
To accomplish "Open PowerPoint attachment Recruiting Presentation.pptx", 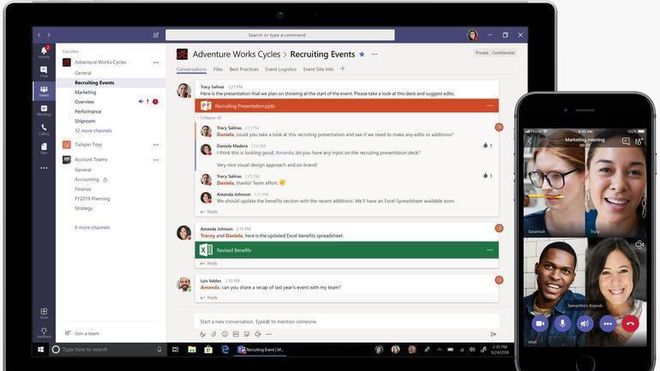I will [346, 106].
